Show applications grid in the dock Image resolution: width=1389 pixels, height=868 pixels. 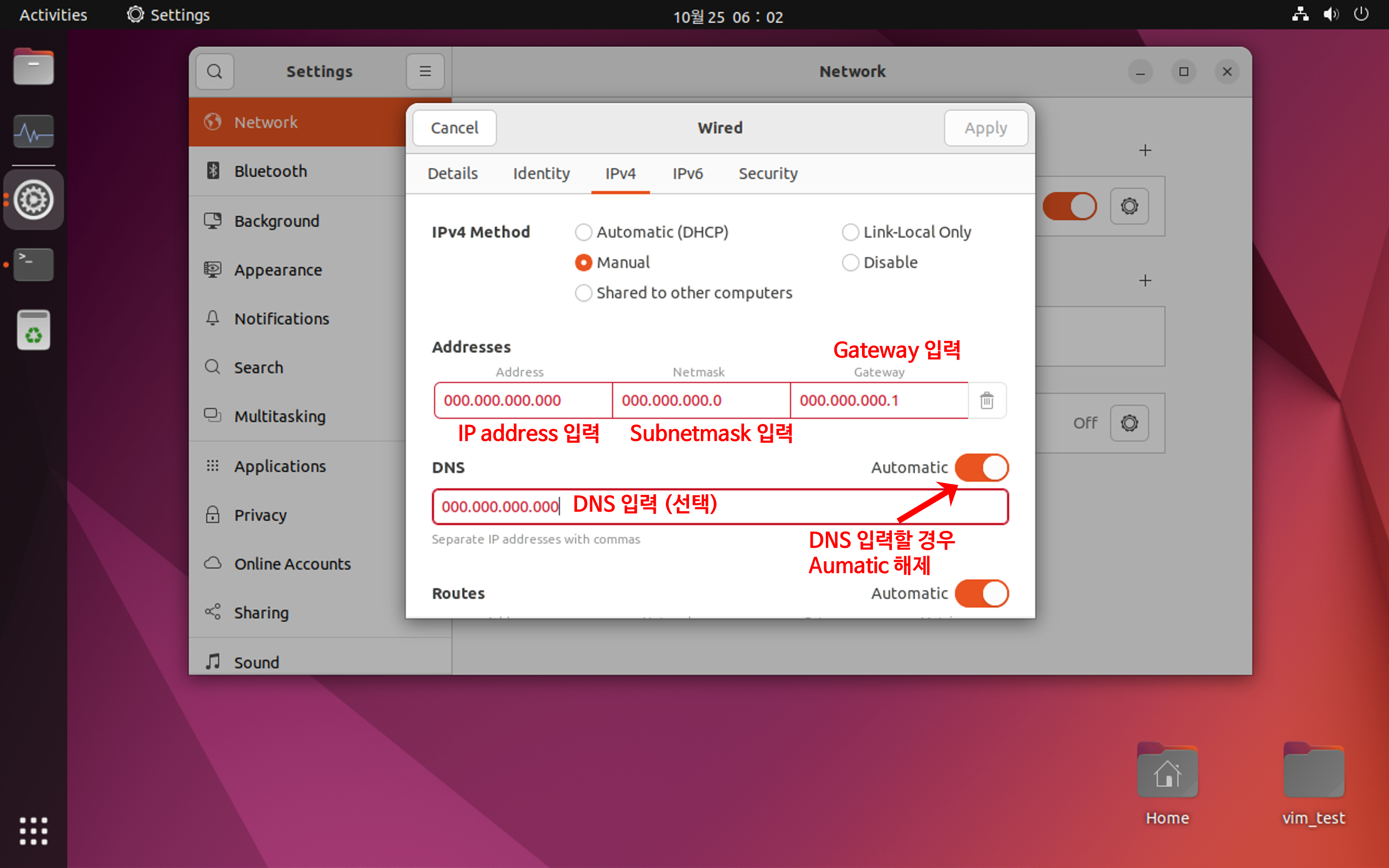tap(33, 830)
